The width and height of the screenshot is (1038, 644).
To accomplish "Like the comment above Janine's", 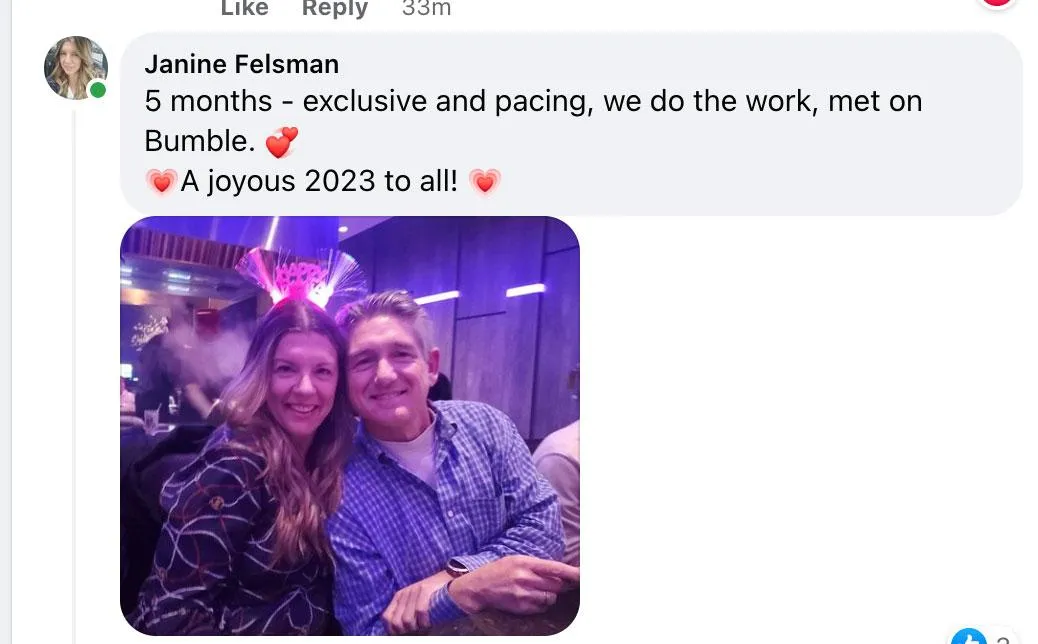I will 245,8.
